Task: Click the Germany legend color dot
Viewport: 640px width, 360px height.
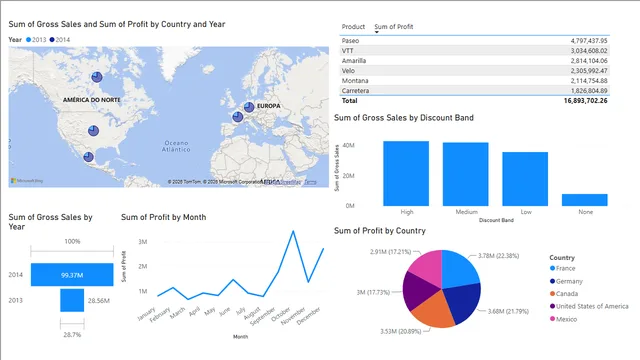Action: [x=552, y=281]
